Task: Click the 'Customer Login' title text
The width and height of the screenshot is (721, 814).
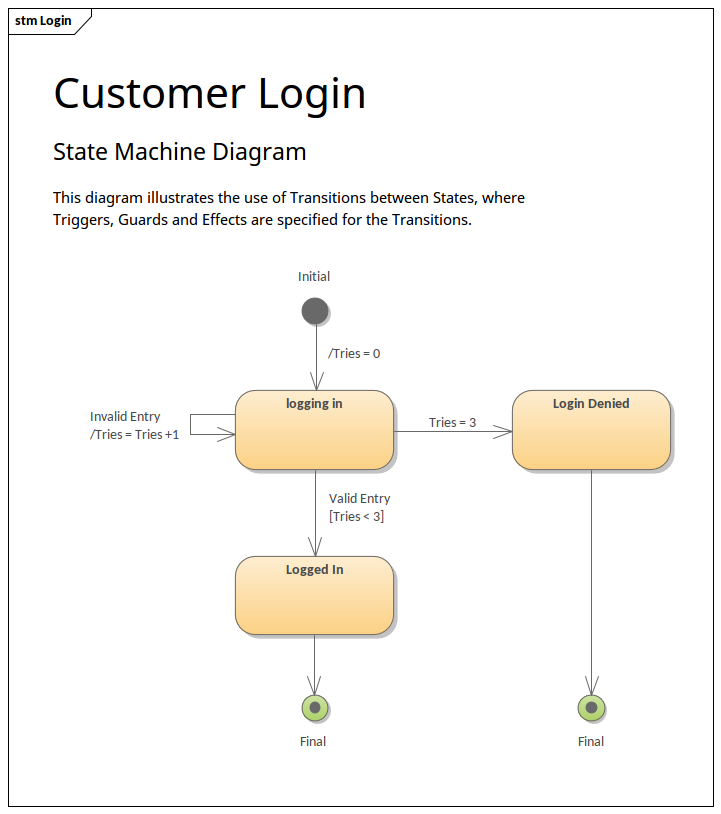Action: click(x=210, y=93)
